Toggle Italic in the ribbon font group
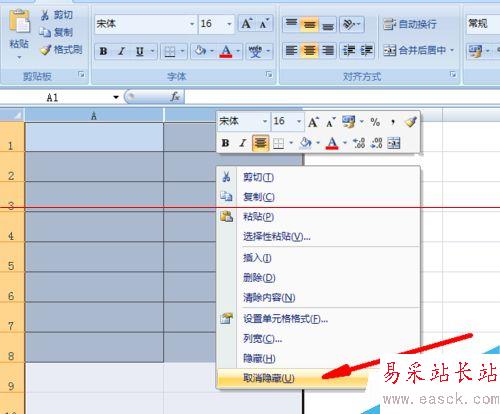Image resolution: width=500 pixels, height=414 pixels. pyautogui.click(x=122, y=51)
